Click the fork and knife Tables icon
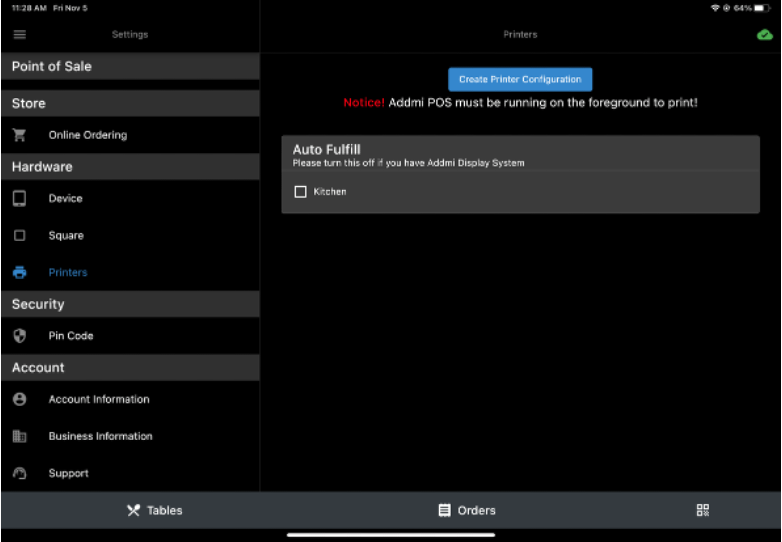Screen dimensions: 782x542 click(133, 511)
